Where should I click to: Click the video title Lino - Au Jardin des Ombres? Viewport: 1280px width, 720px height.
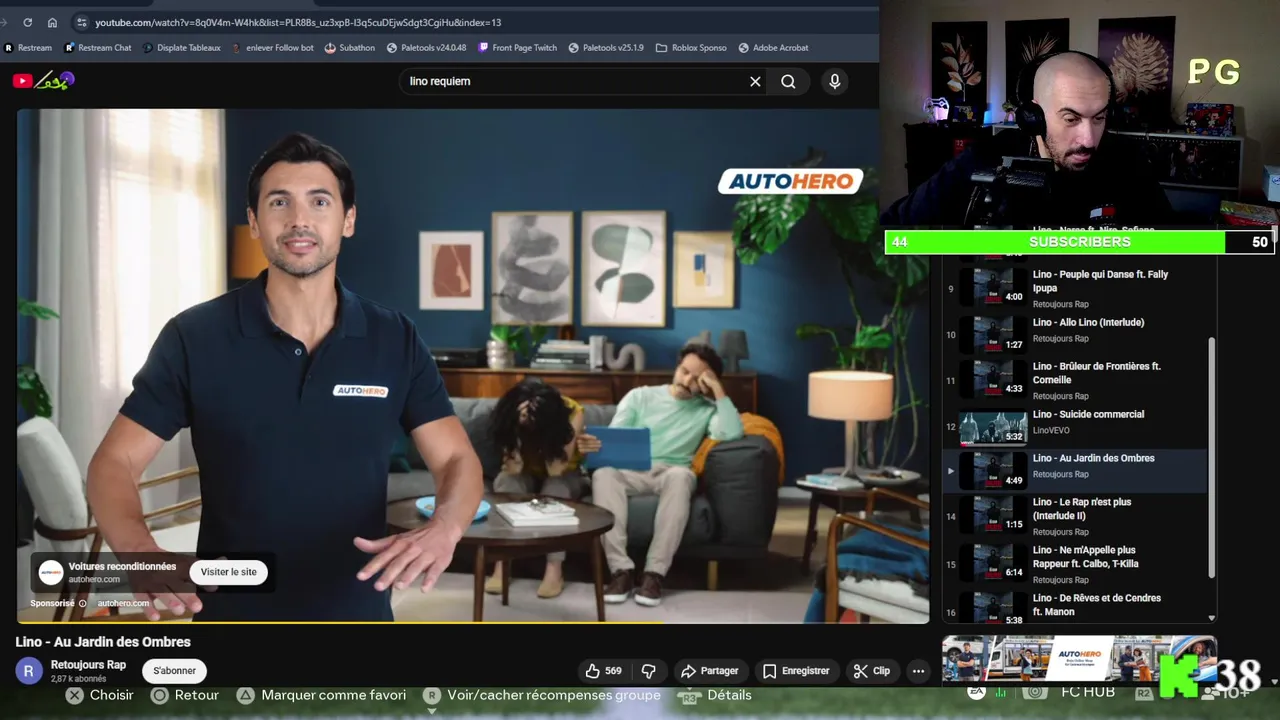click(103, 642)
